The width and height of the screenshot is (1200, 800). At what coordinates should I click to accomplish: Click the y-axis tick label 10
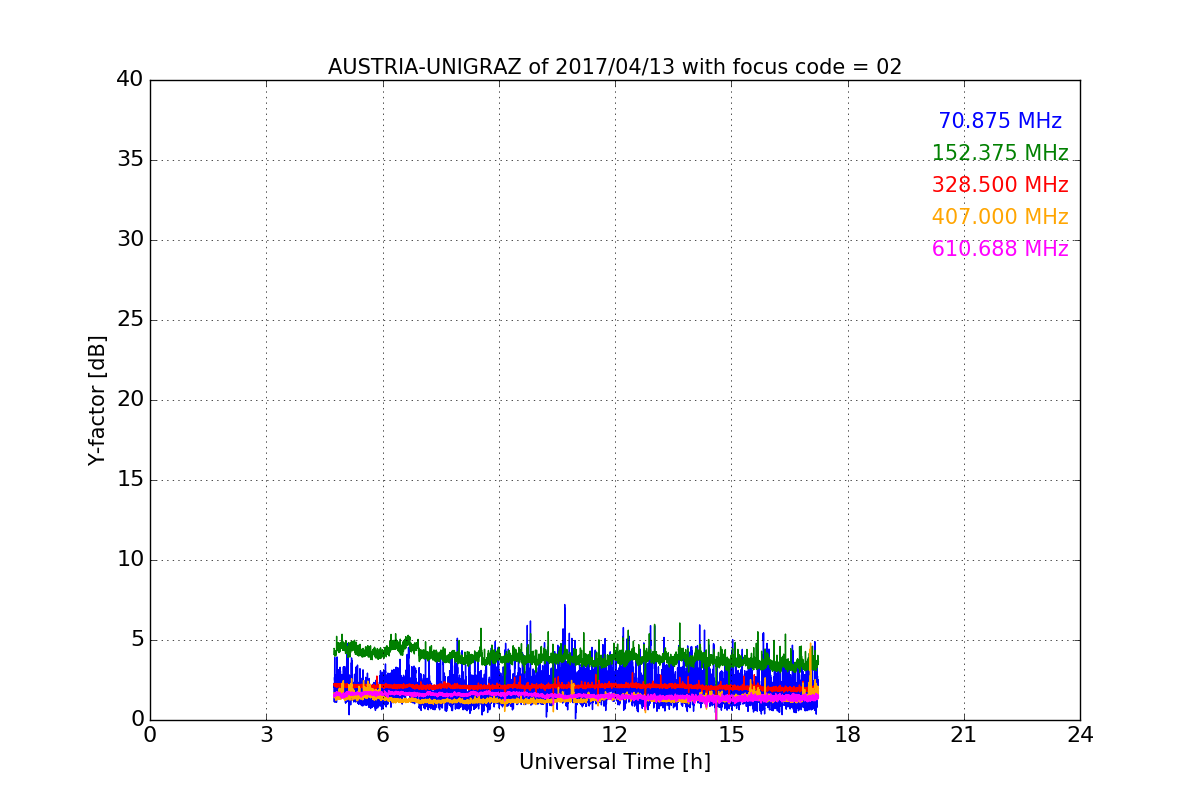130,560
